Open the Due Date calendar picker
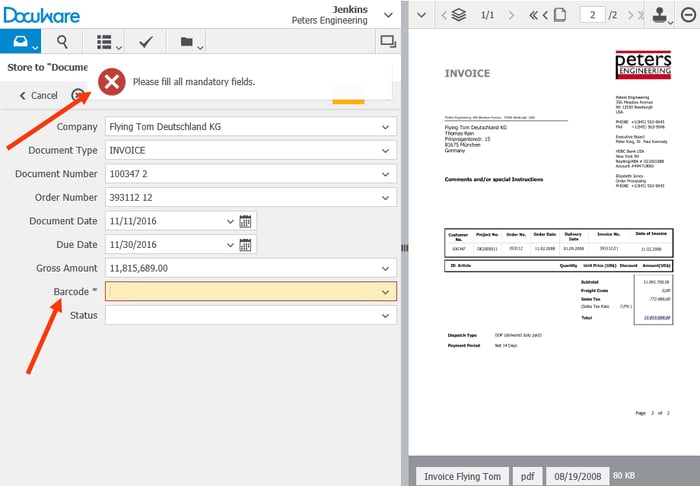The image size is (700, 486). [x=246, y=244]
